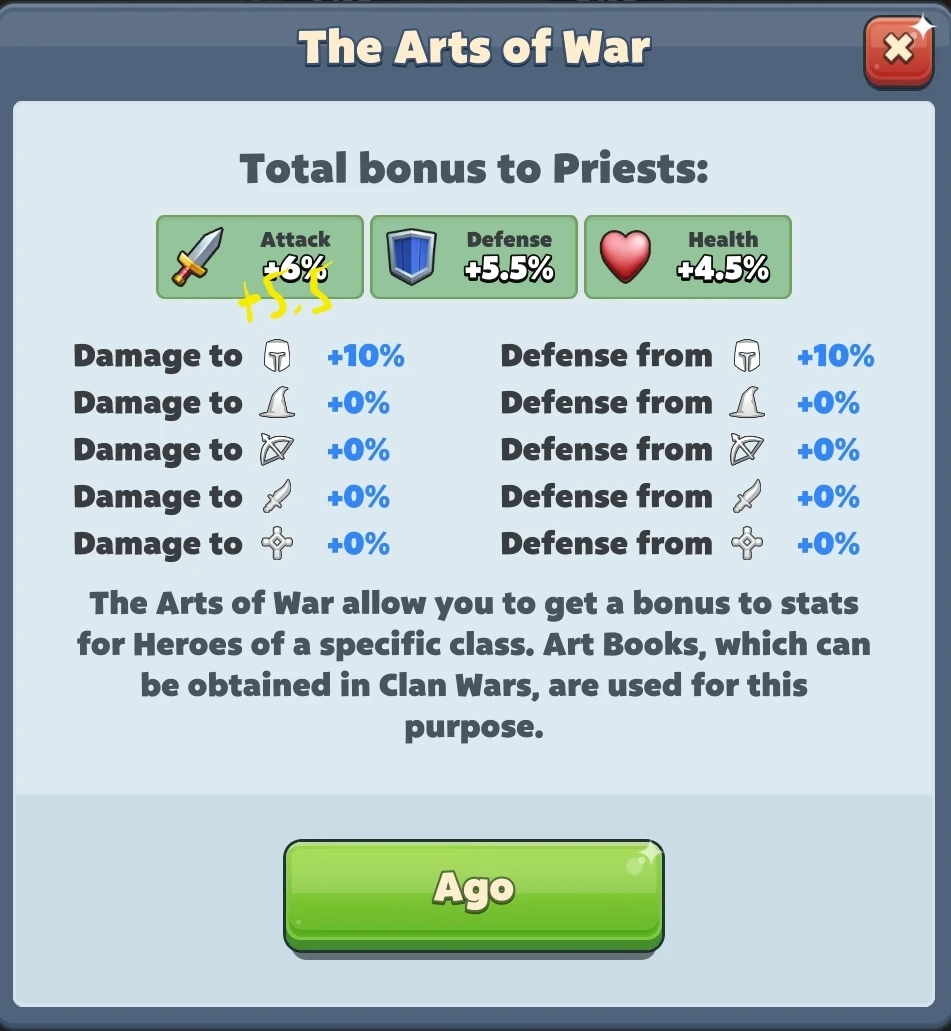This screenshot has width=951, height=1031.
Task: Select the Attack +6% bonus panel
Action: (260, 257)
